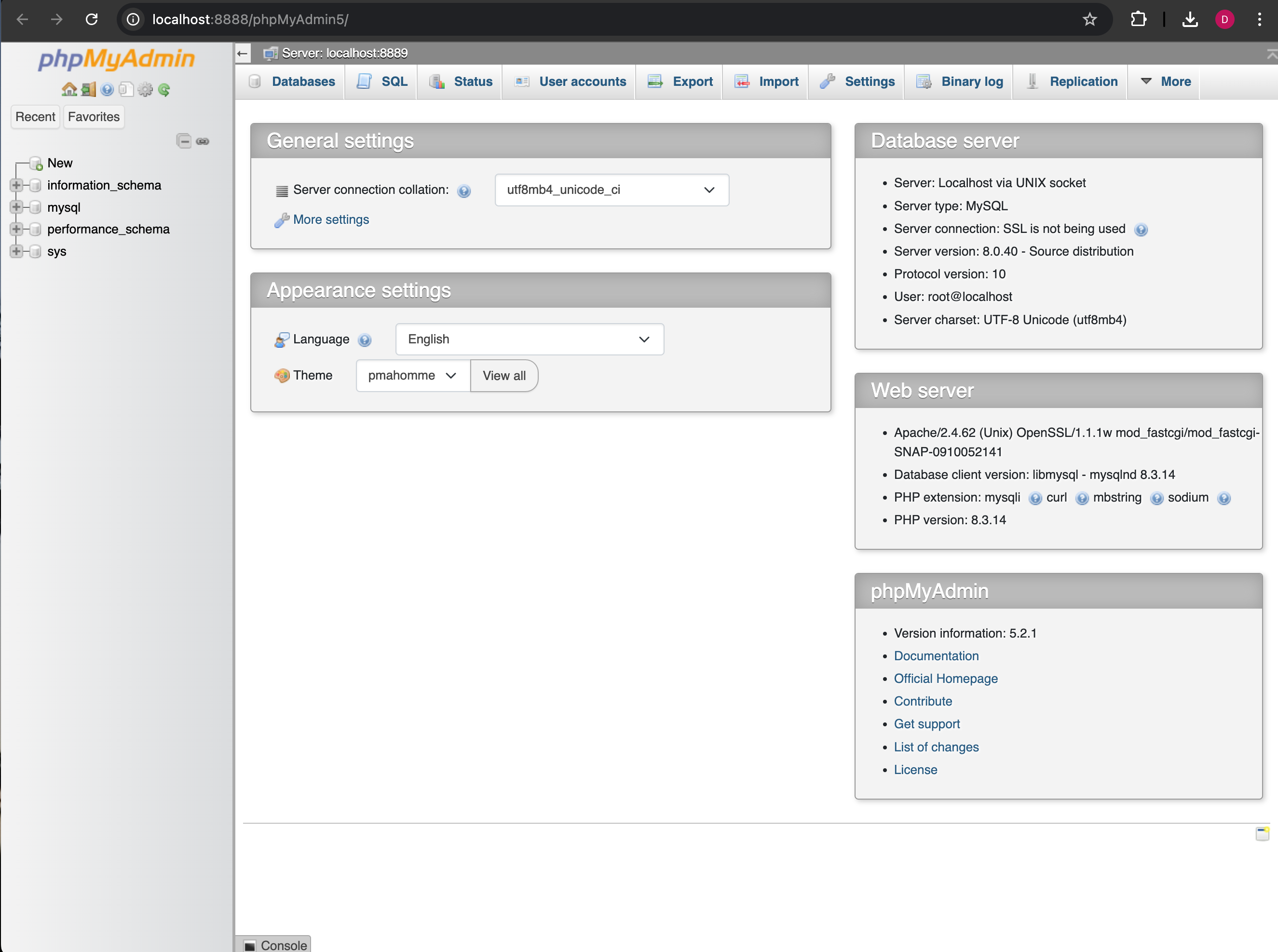Click the Collapse all tree icon

tap(183, 141)
